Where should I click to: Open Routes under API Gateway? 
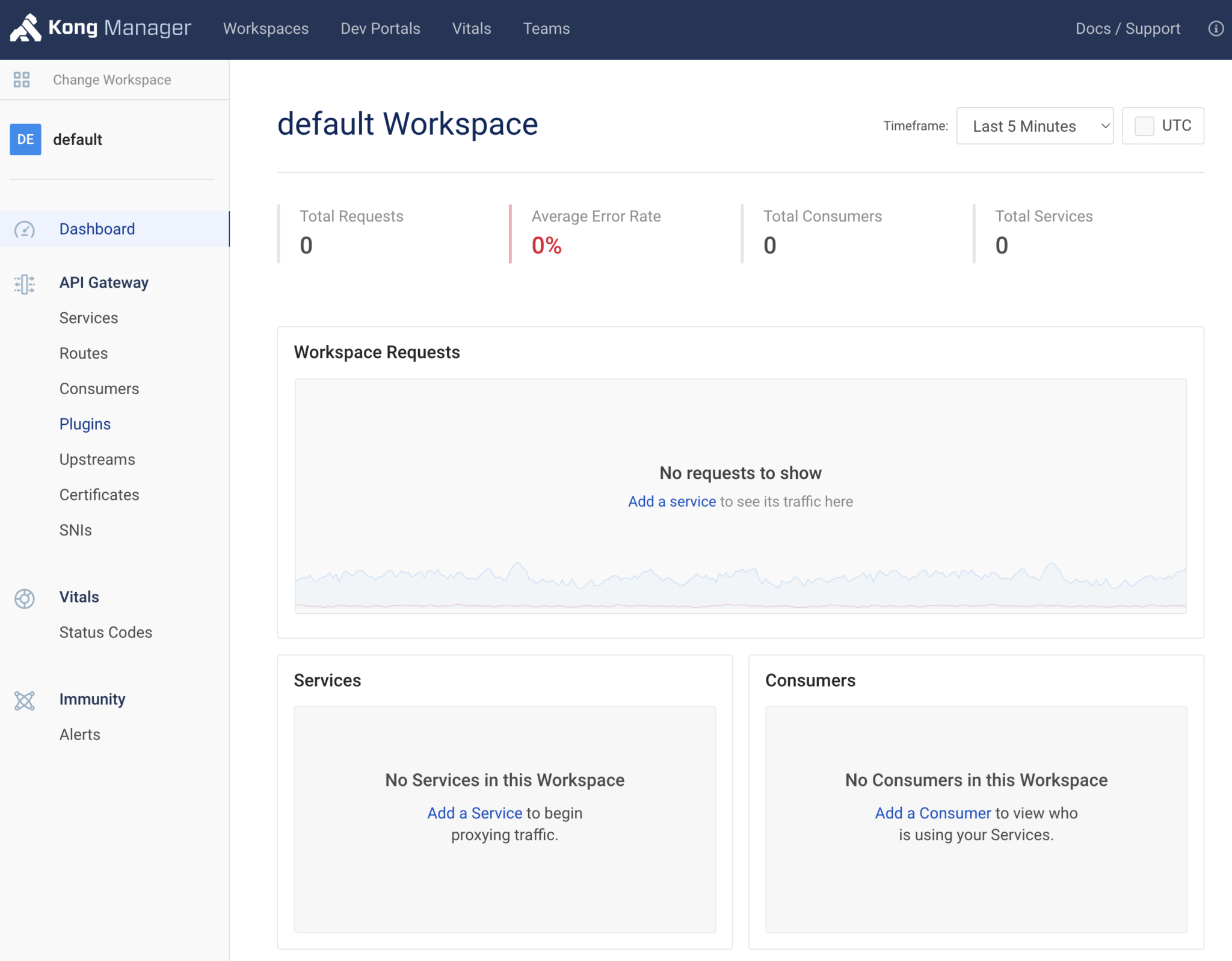[83, 353]
